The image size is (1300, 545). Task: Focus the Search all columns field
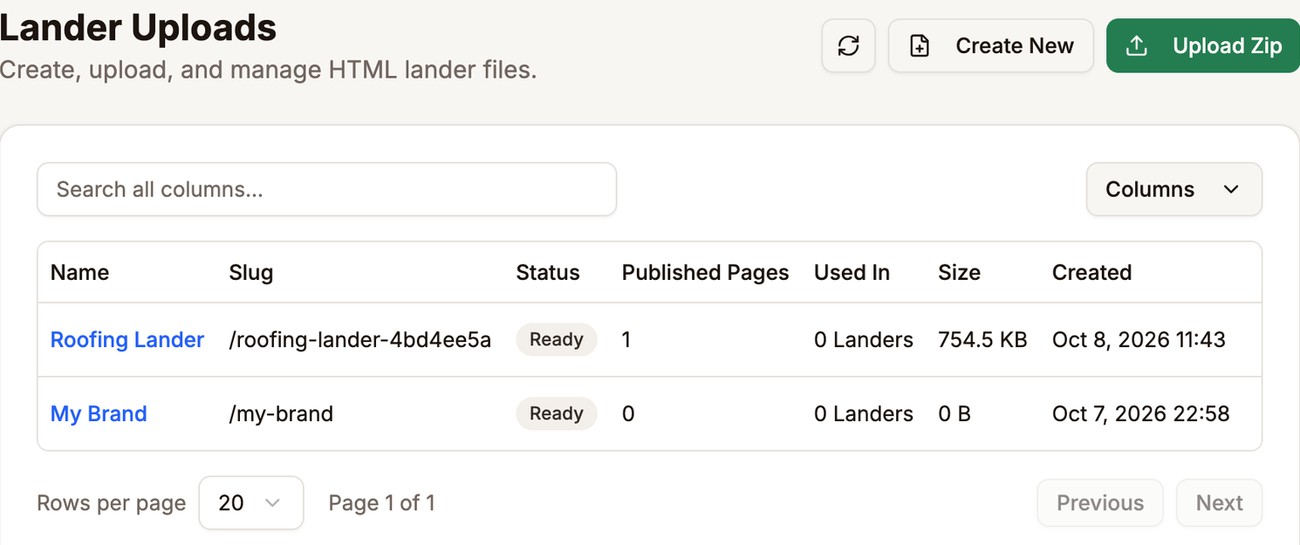327,189
